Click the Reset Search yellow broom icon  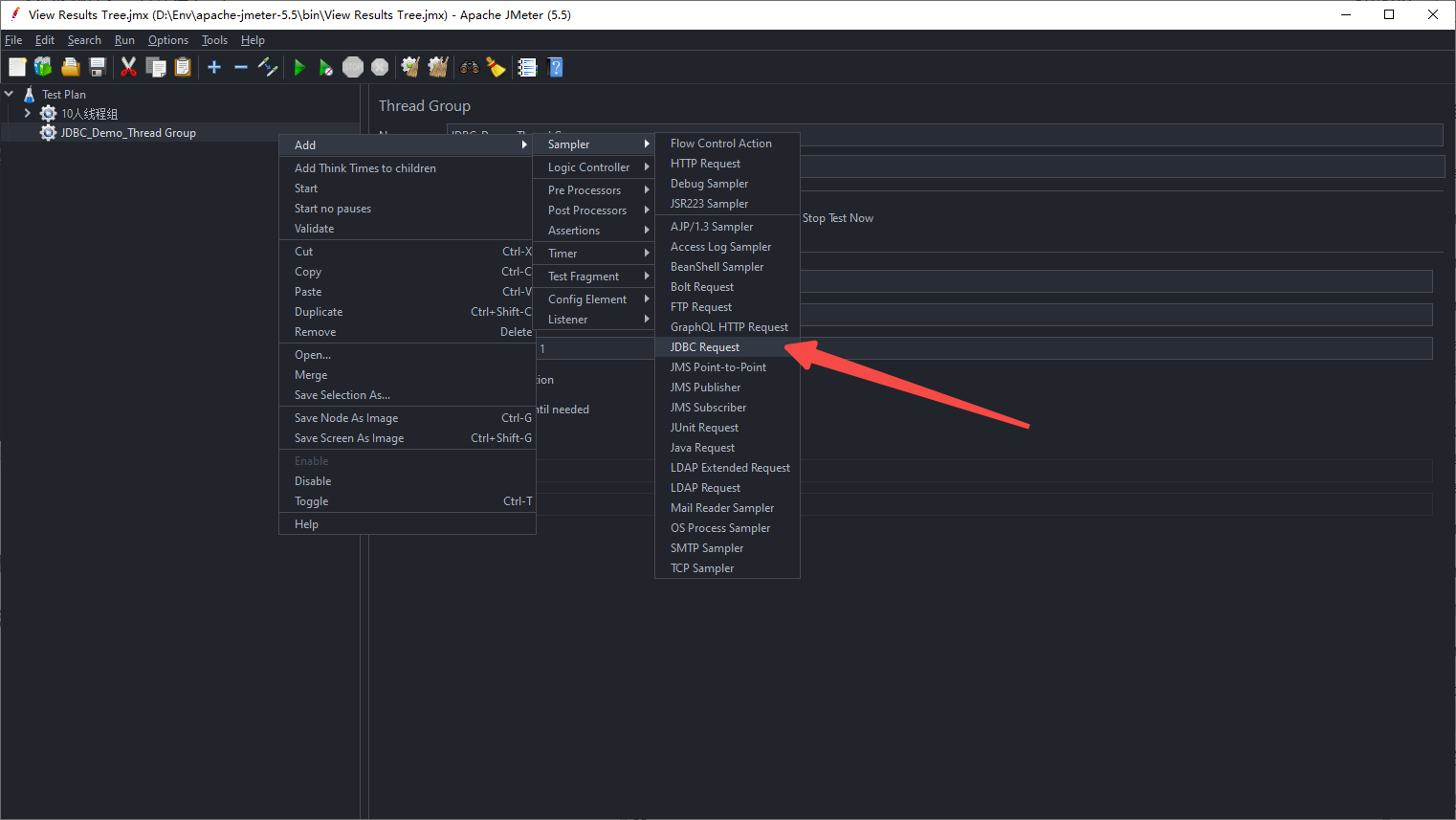click(496, 67)
